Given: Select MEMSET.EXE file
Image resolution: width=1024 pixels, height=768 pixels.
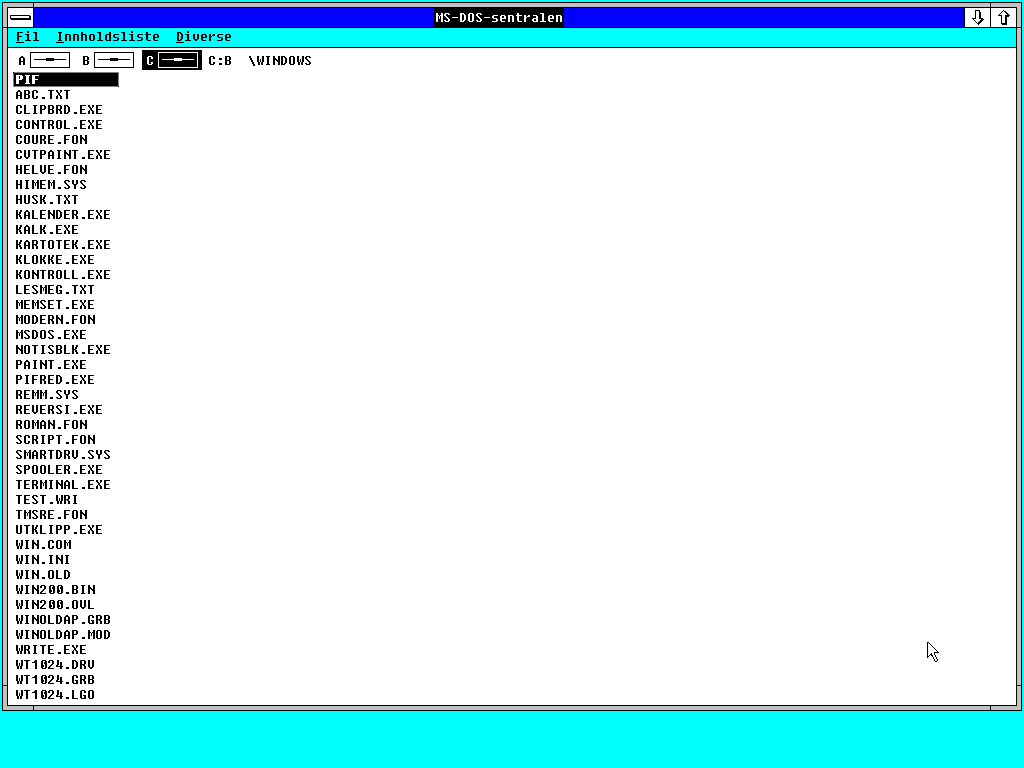Looking at the screenshot, I should (x=55, y=305).
